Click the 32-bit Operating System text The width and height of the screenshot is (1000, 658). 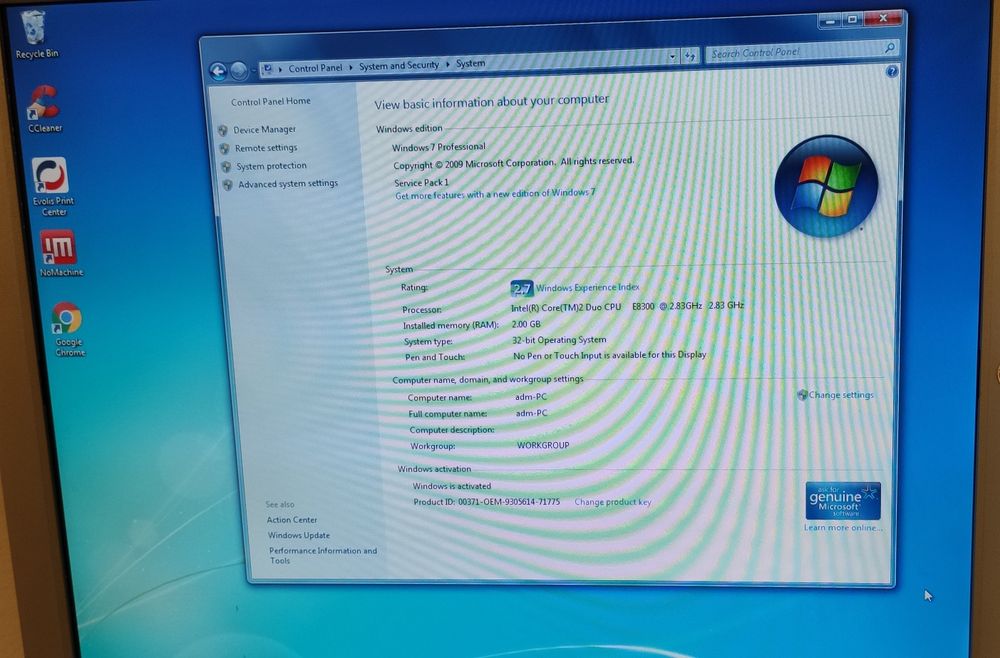(559, 340)
